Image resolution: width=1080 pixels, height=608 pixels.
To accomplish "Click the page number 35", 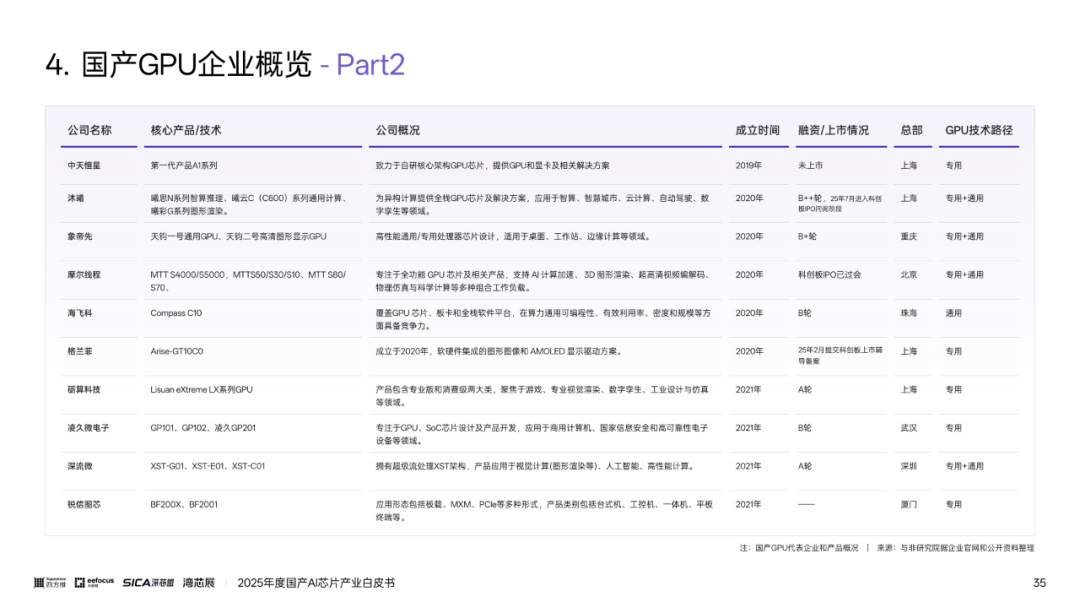I will pos(1039,583).
